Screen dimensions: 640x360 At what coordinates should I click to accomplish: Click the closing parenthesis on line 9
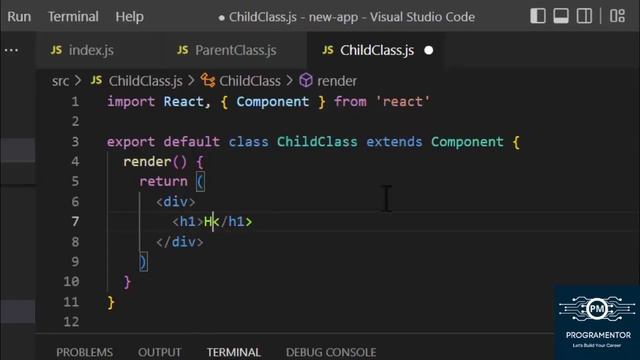click(143, 262)
